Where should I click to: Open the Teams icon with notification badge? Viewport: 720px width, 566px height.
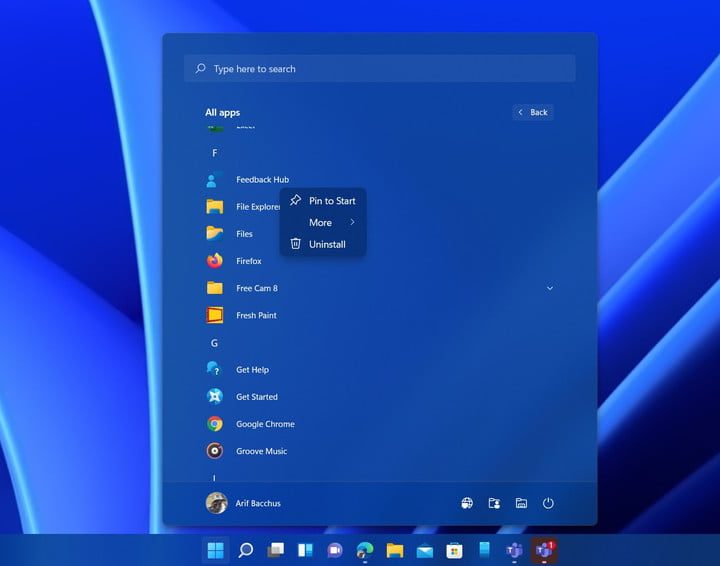[544, 549]
